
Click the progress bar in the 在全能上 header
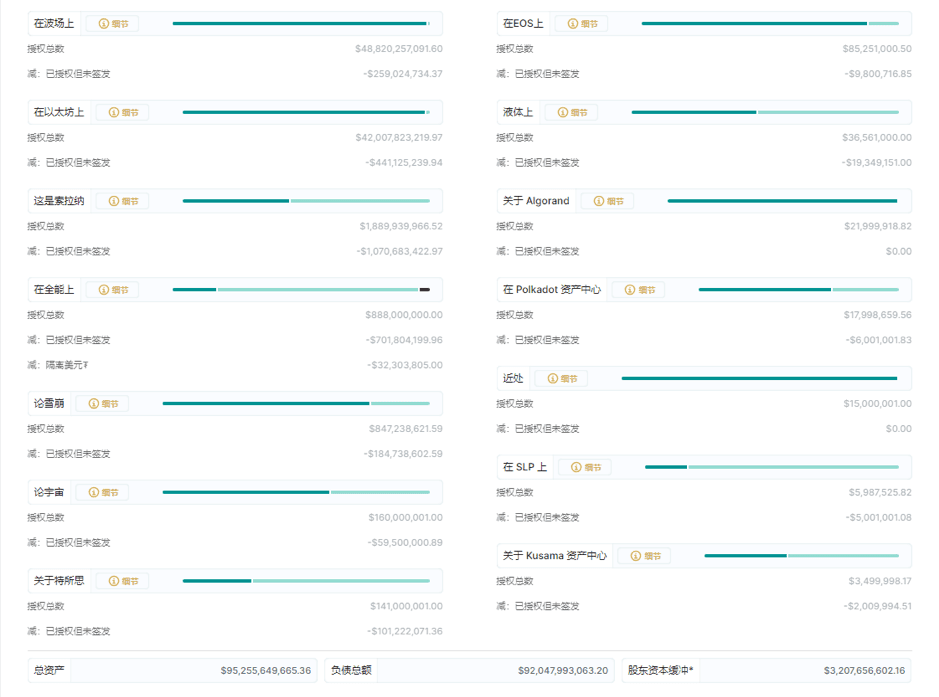point(300,290)
